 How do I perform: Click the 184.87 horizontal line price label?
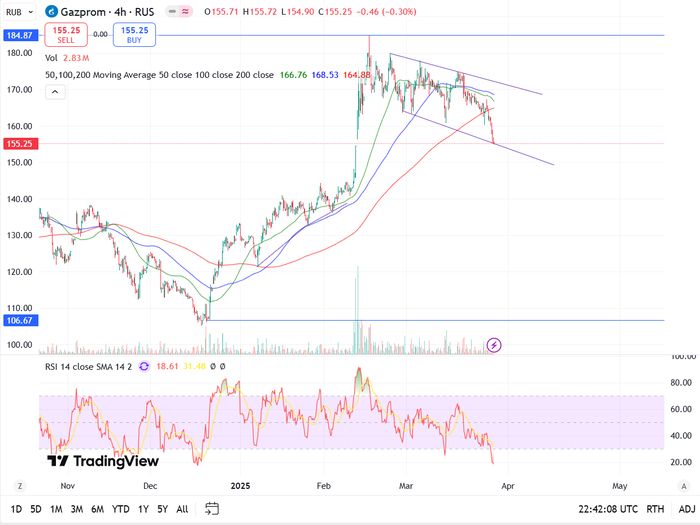pos(21,35)
